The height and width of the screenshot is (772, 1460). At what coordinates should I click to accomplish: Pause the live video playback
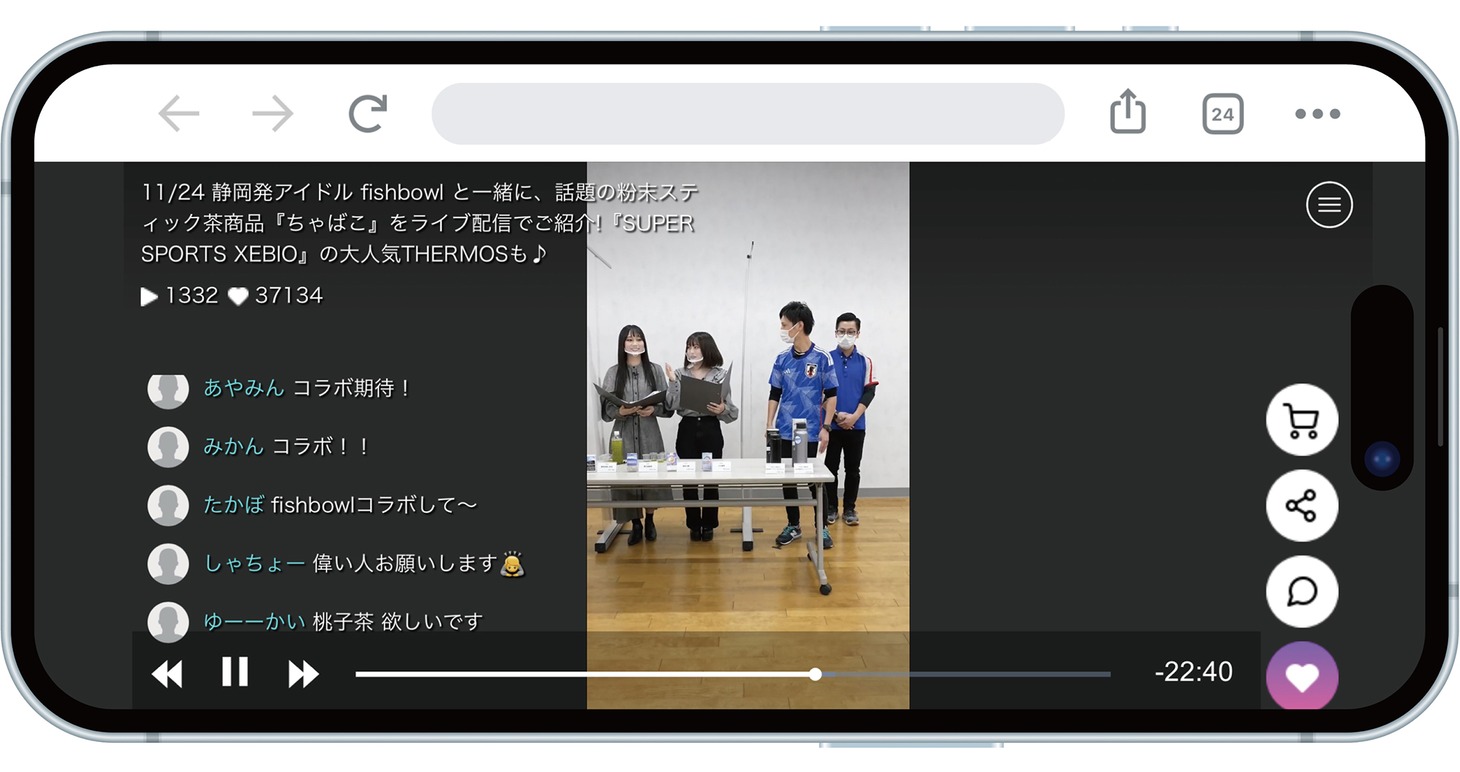tap(235, 672)
